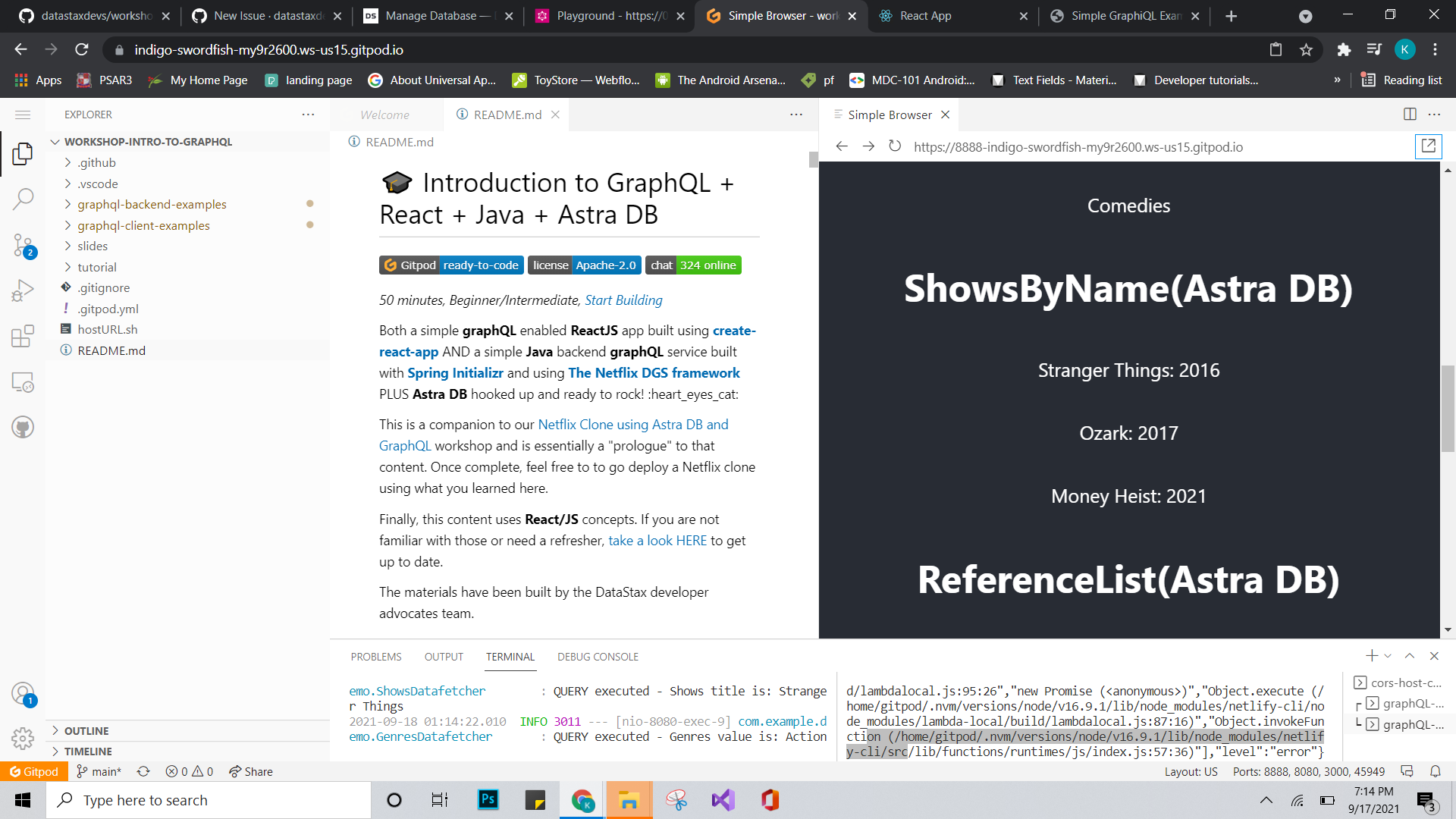
Task: Toggle the split editor layout icon
Action: 1408,115
